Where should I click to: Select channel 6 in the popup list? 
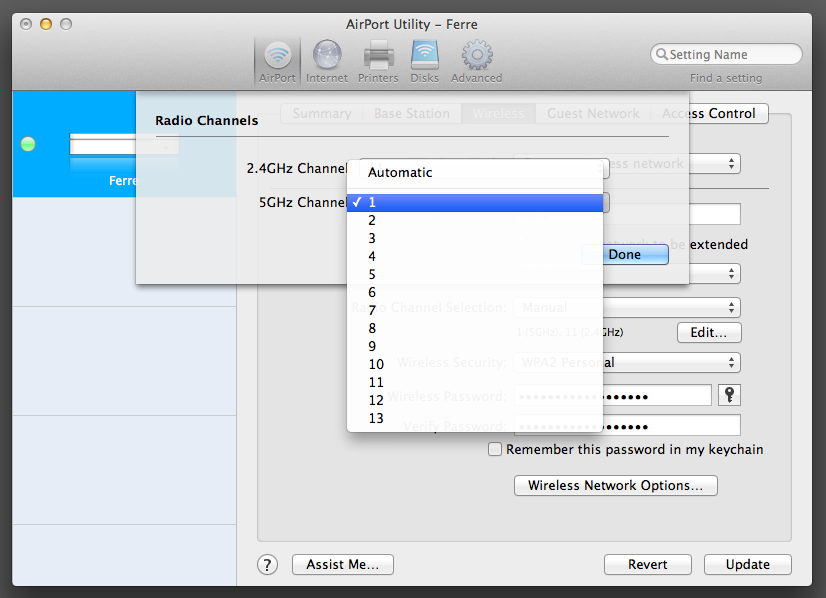tap(475, 292)
